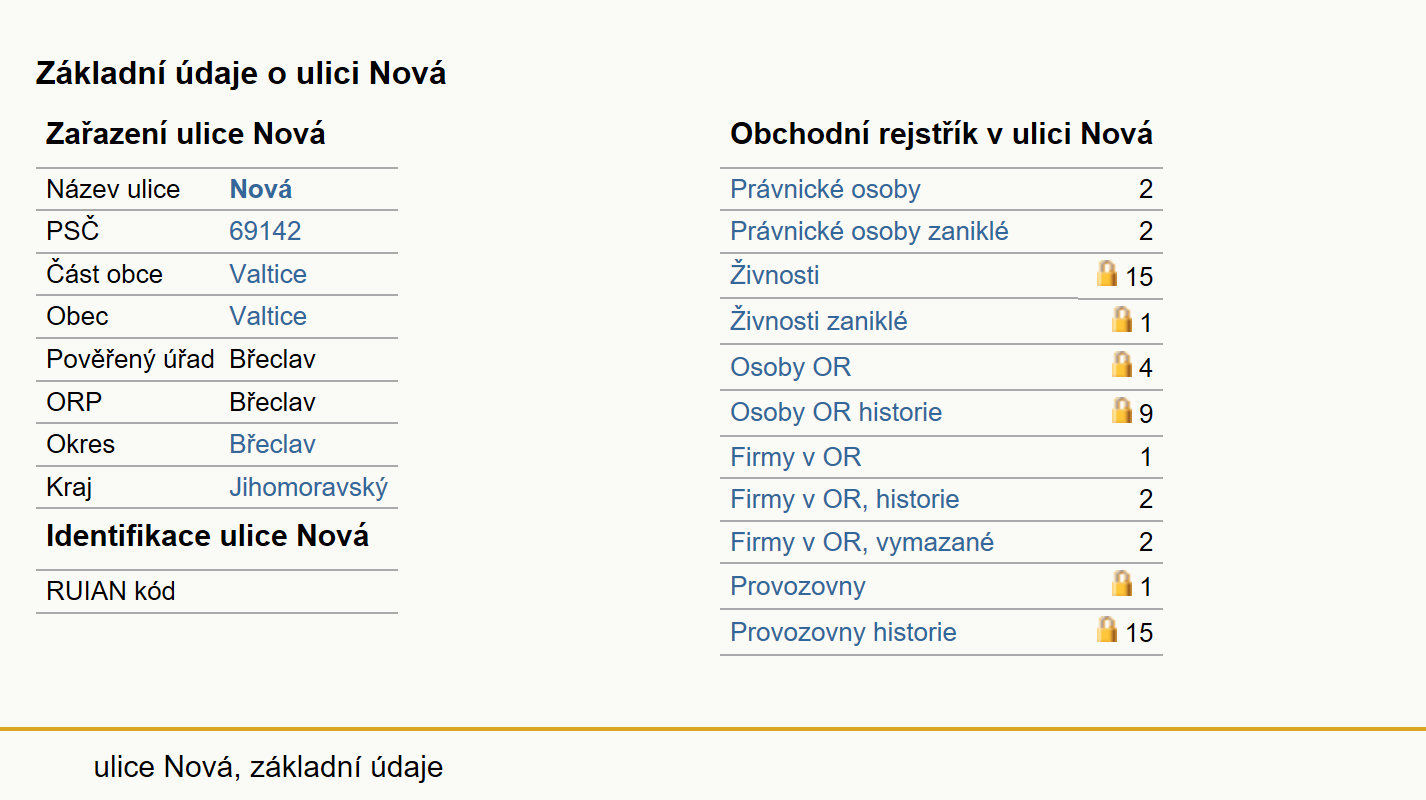The width and height of the screenshot is (1426, 800).
Task: Open Valtice in the Obec row
Action: (x=268, y=316)
